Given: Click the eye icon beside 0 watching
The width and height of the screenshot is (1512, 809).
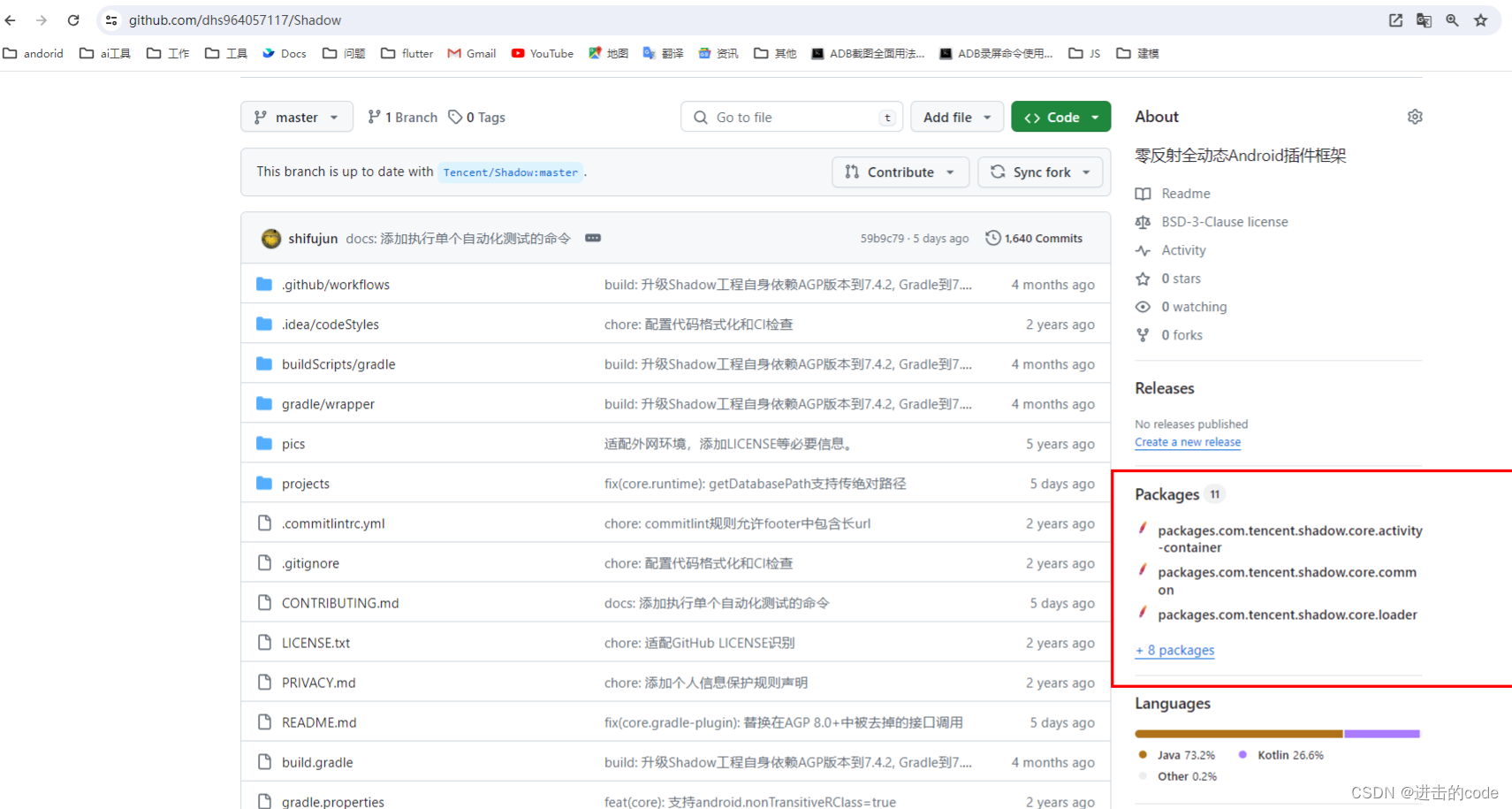Looking at the screenshot, I should click(x=1143, y=307).
